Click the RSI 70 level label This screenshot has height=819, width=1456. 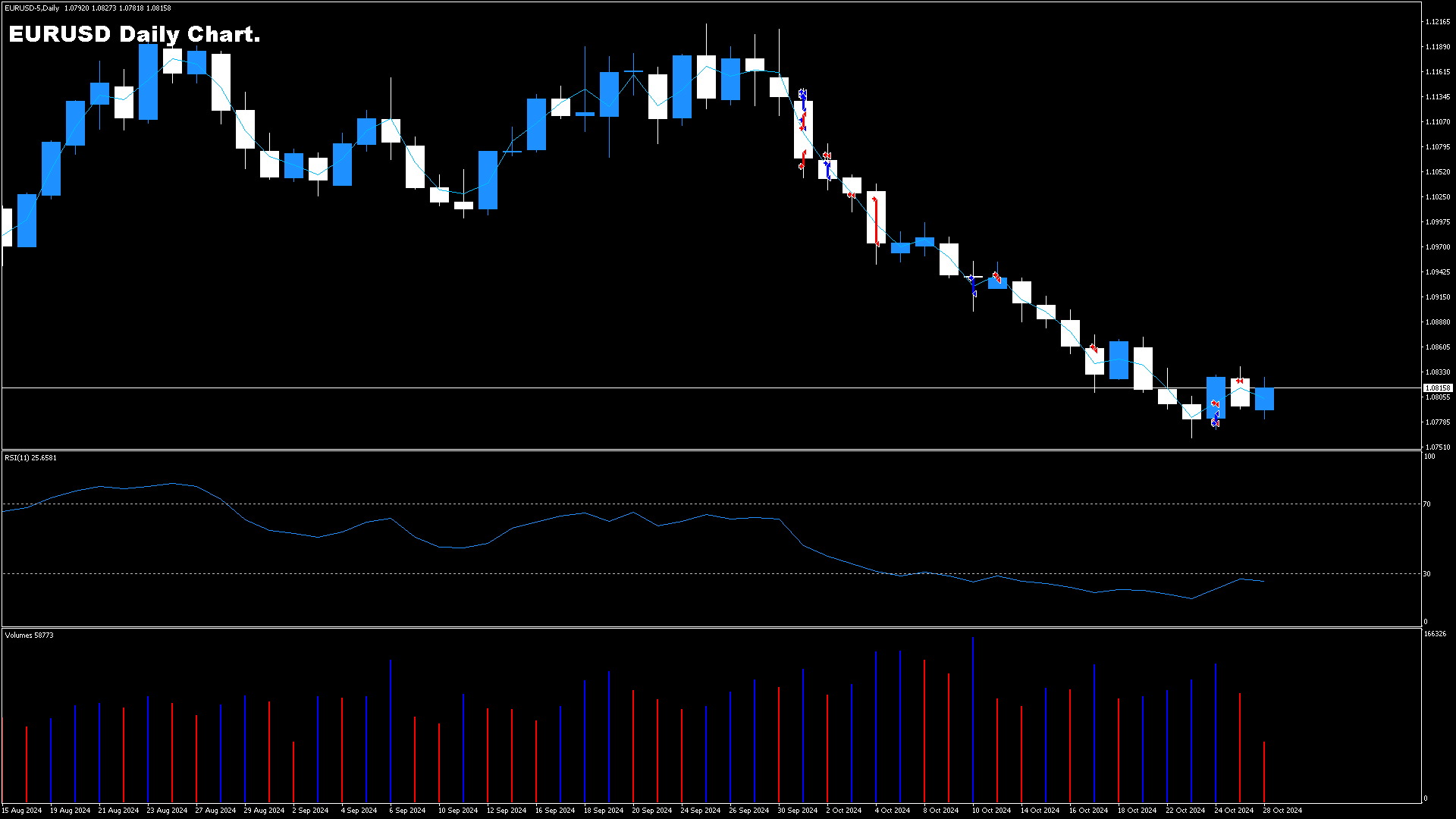(1426, 504)
